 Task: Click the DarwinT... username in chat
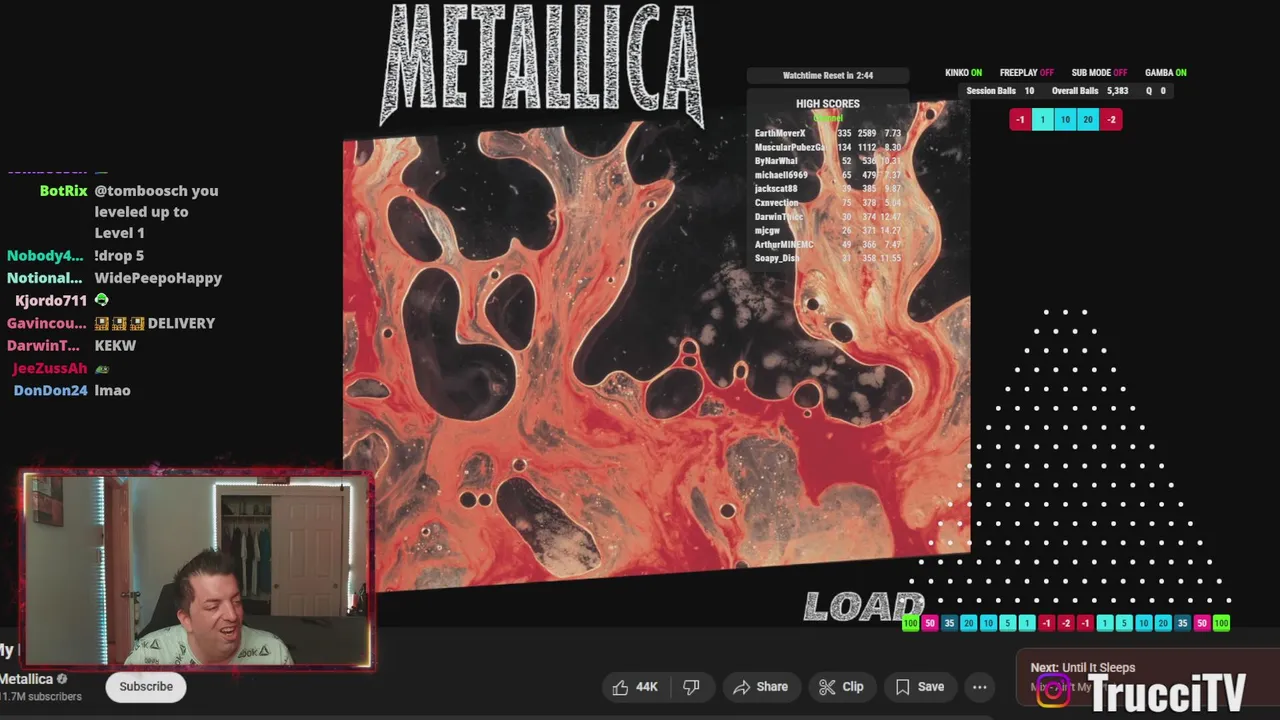[43, 346]
